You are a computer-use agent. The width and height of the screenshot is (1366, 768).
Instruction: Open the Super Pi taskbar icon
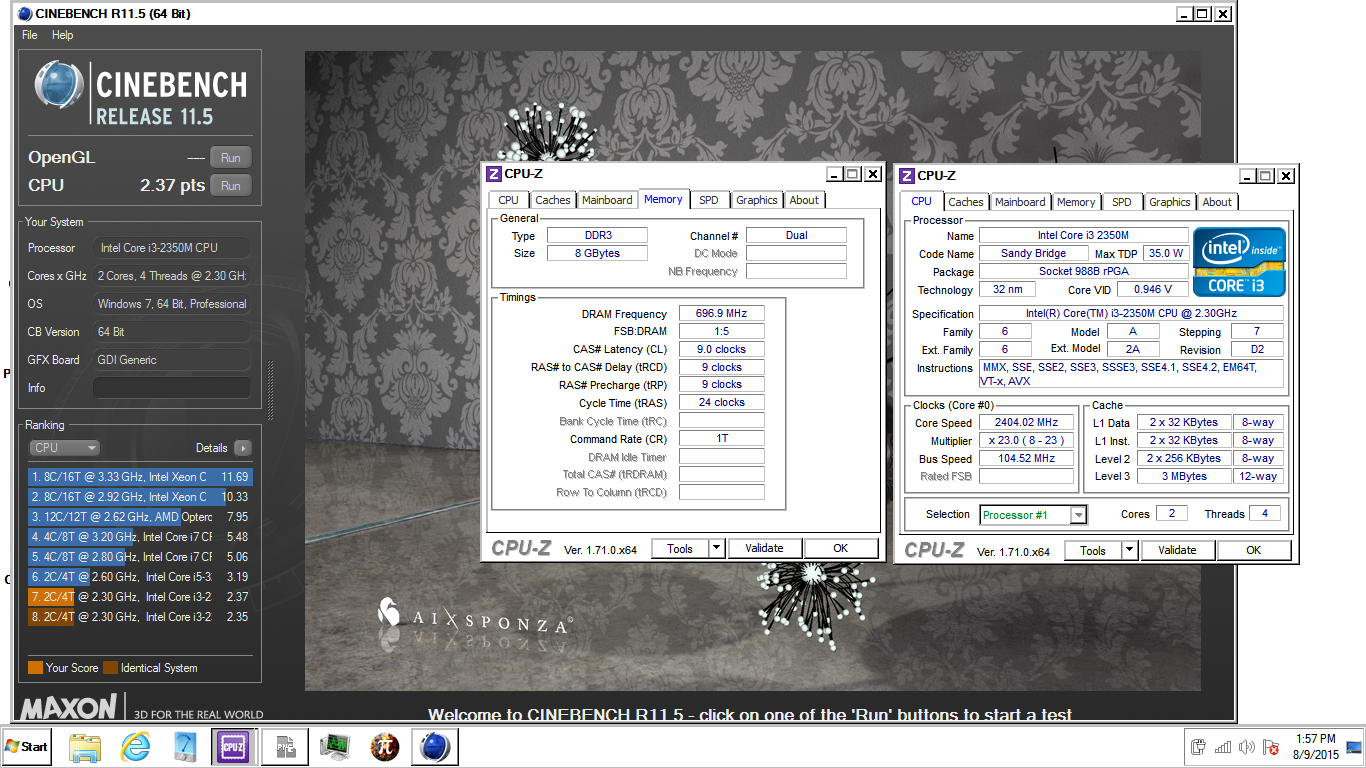385,746
